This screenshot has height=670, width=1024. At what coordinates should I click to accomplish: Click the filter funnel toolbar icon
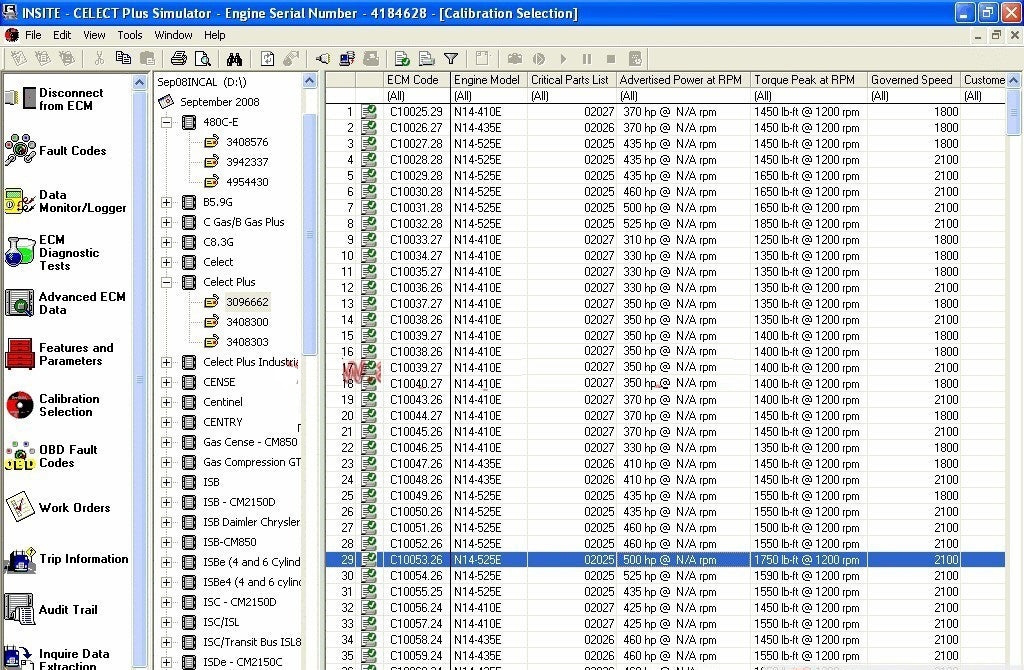451,59
